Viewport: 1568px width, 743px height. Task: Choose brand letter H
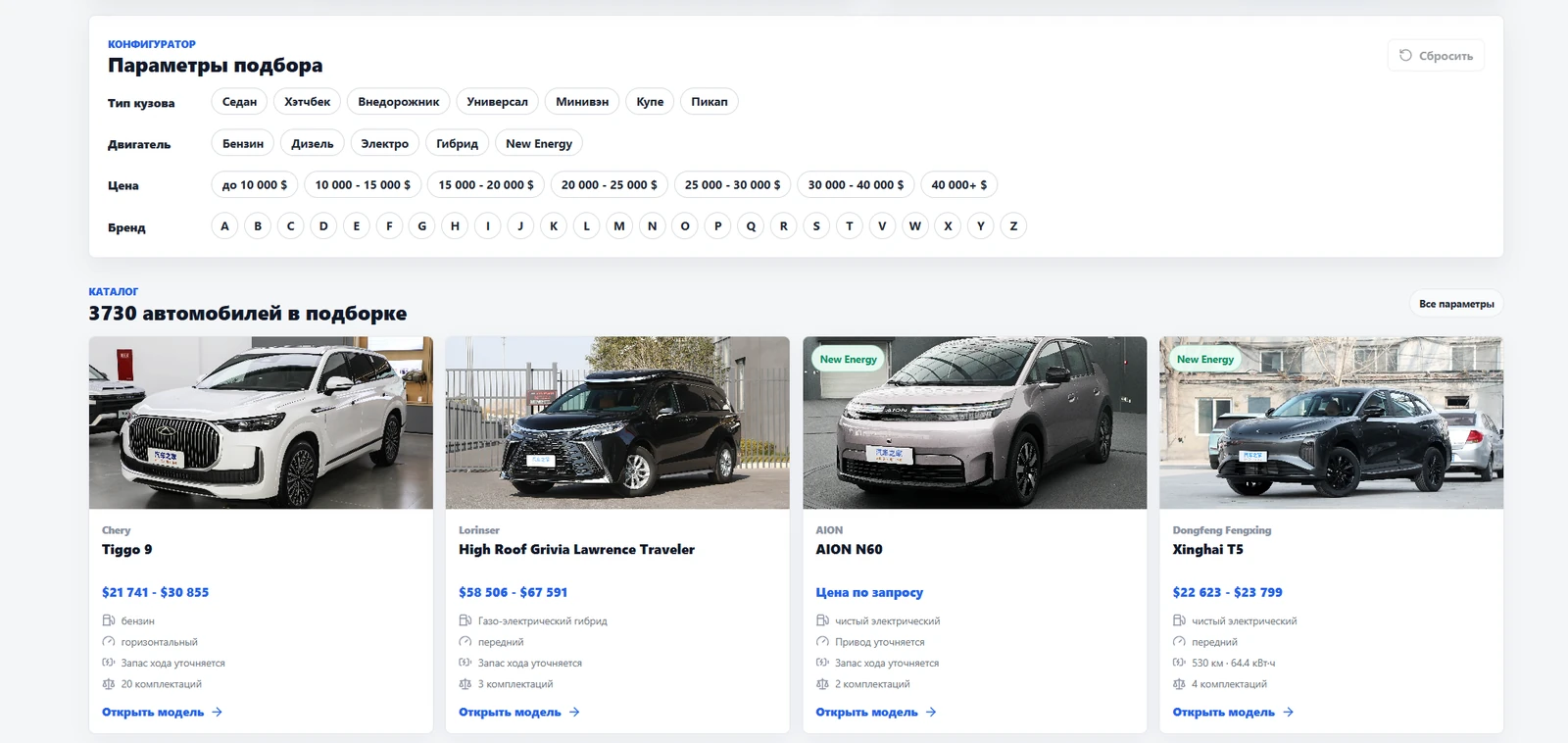point(455,226)
